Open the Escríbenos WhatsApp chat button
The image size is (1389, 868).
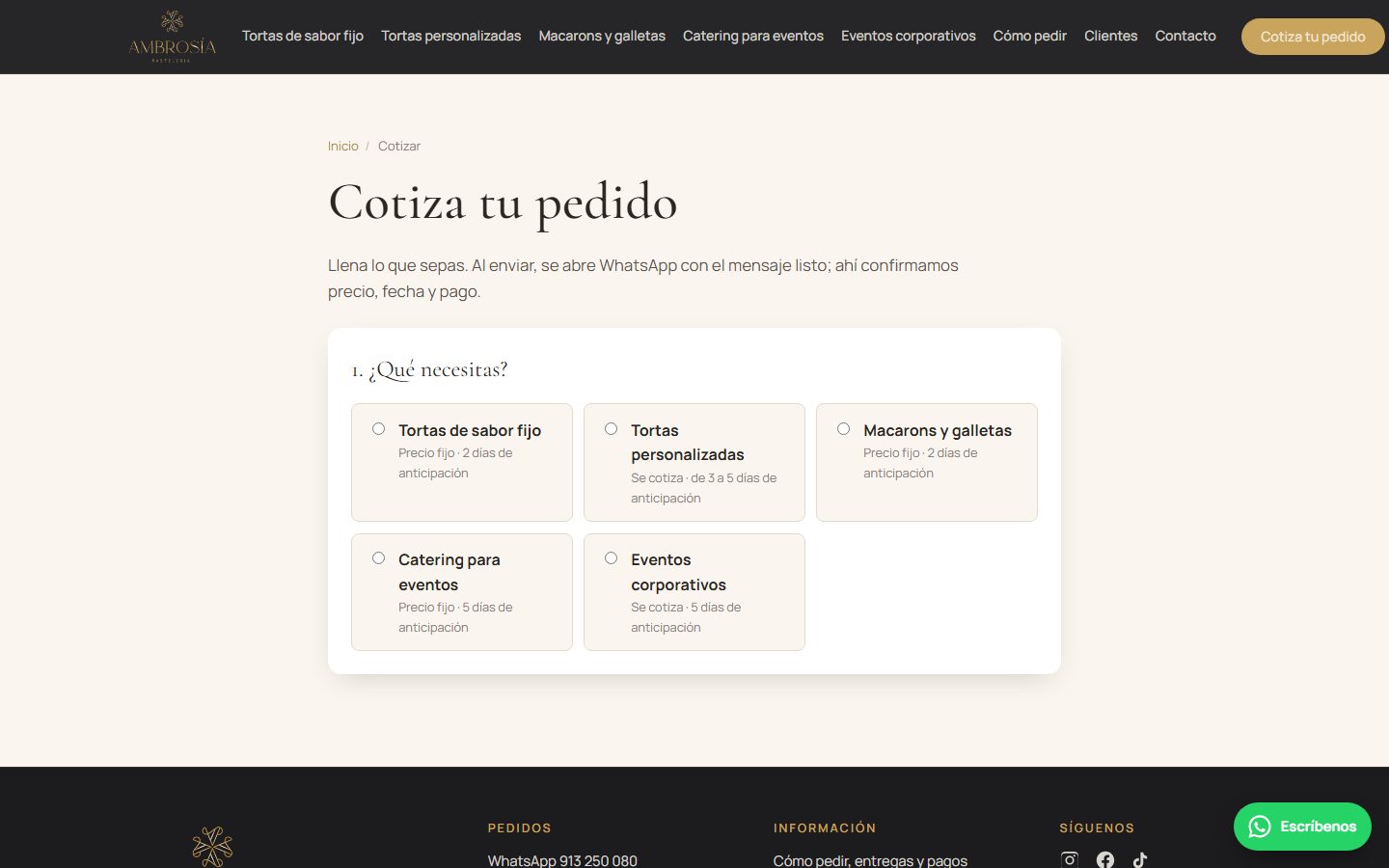coord(1302,827)
